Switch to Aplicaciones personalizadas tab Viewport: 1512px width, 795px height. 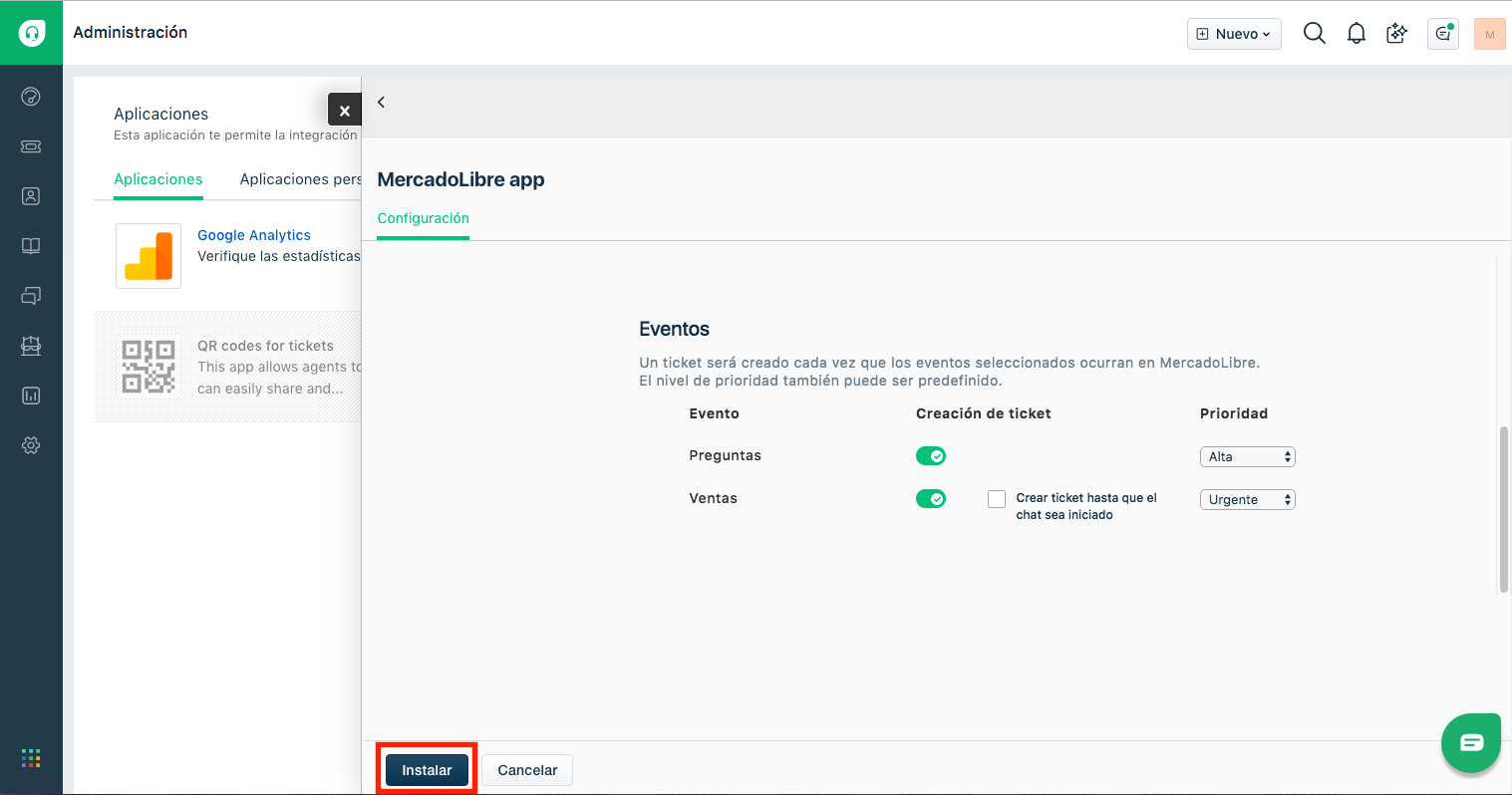click(301, 179)
